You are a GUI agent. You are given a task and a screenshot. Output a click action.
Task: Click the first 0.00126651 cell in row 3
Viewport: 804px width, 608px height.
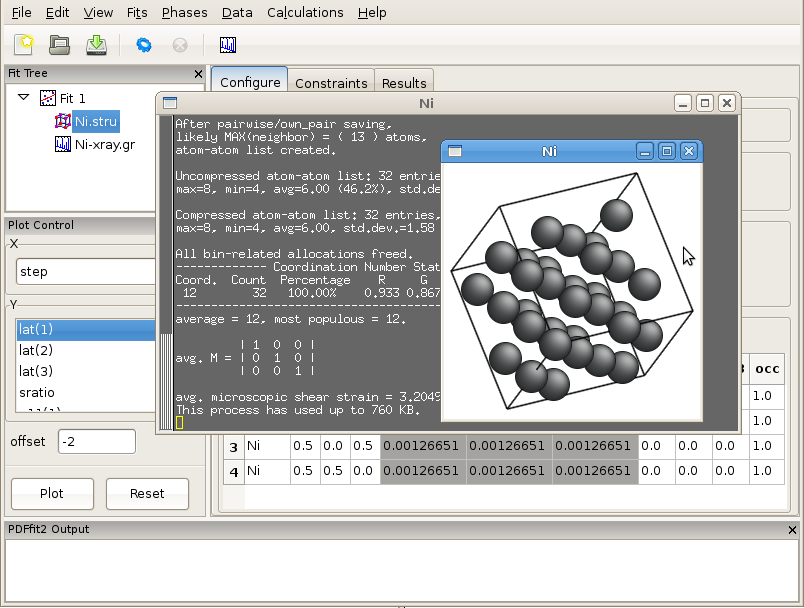[x=423, y=447]
